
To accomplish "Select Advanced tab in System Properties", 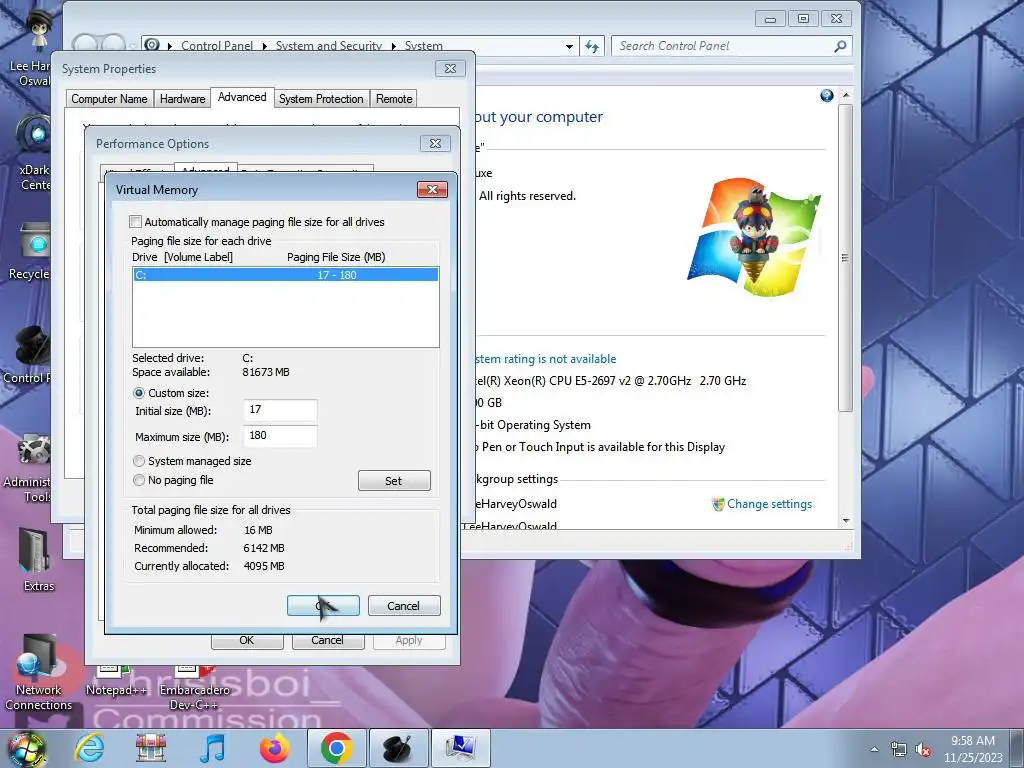I will click(x=242, y=97).
